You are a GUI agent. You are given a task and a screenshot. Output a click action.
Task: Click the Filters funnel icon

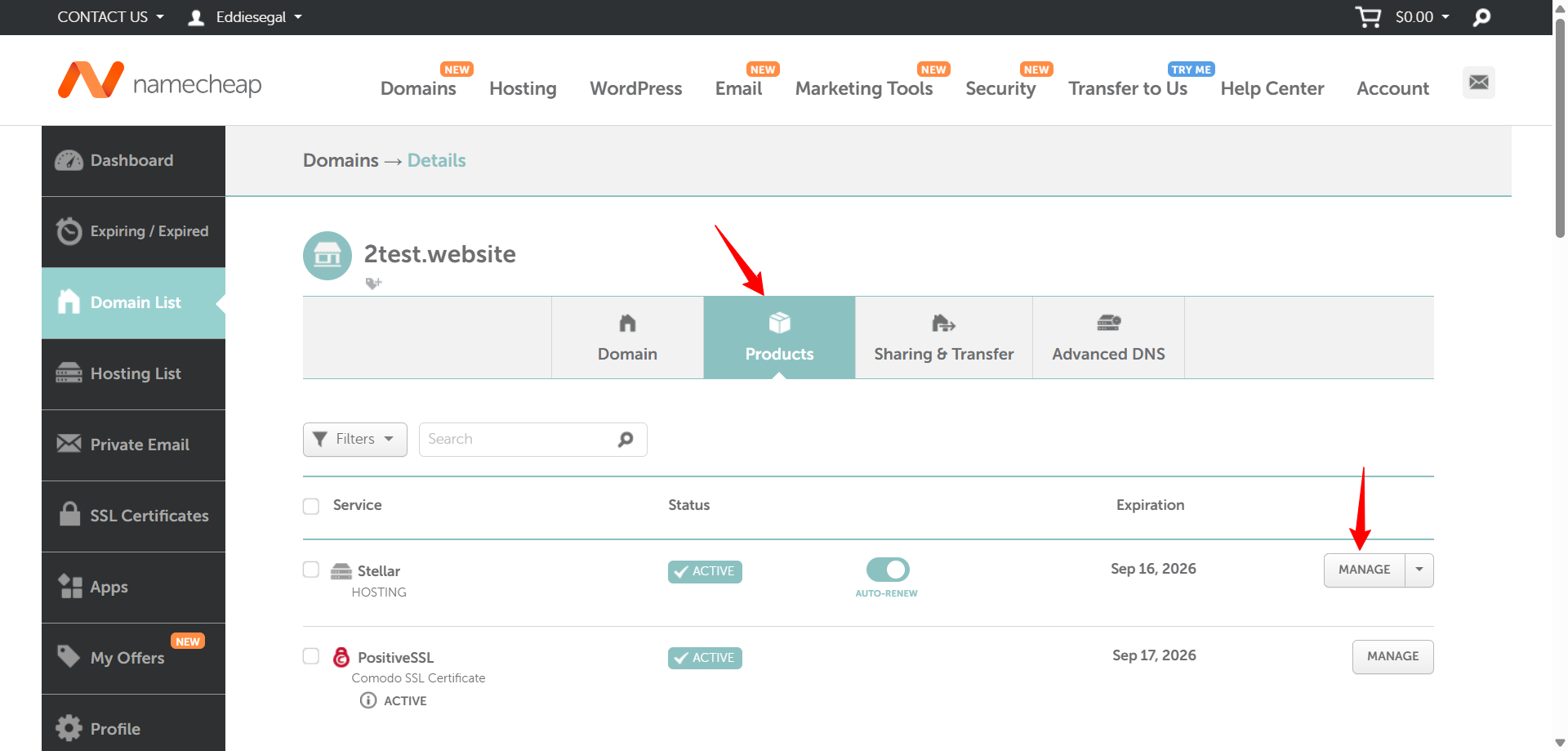319,439
